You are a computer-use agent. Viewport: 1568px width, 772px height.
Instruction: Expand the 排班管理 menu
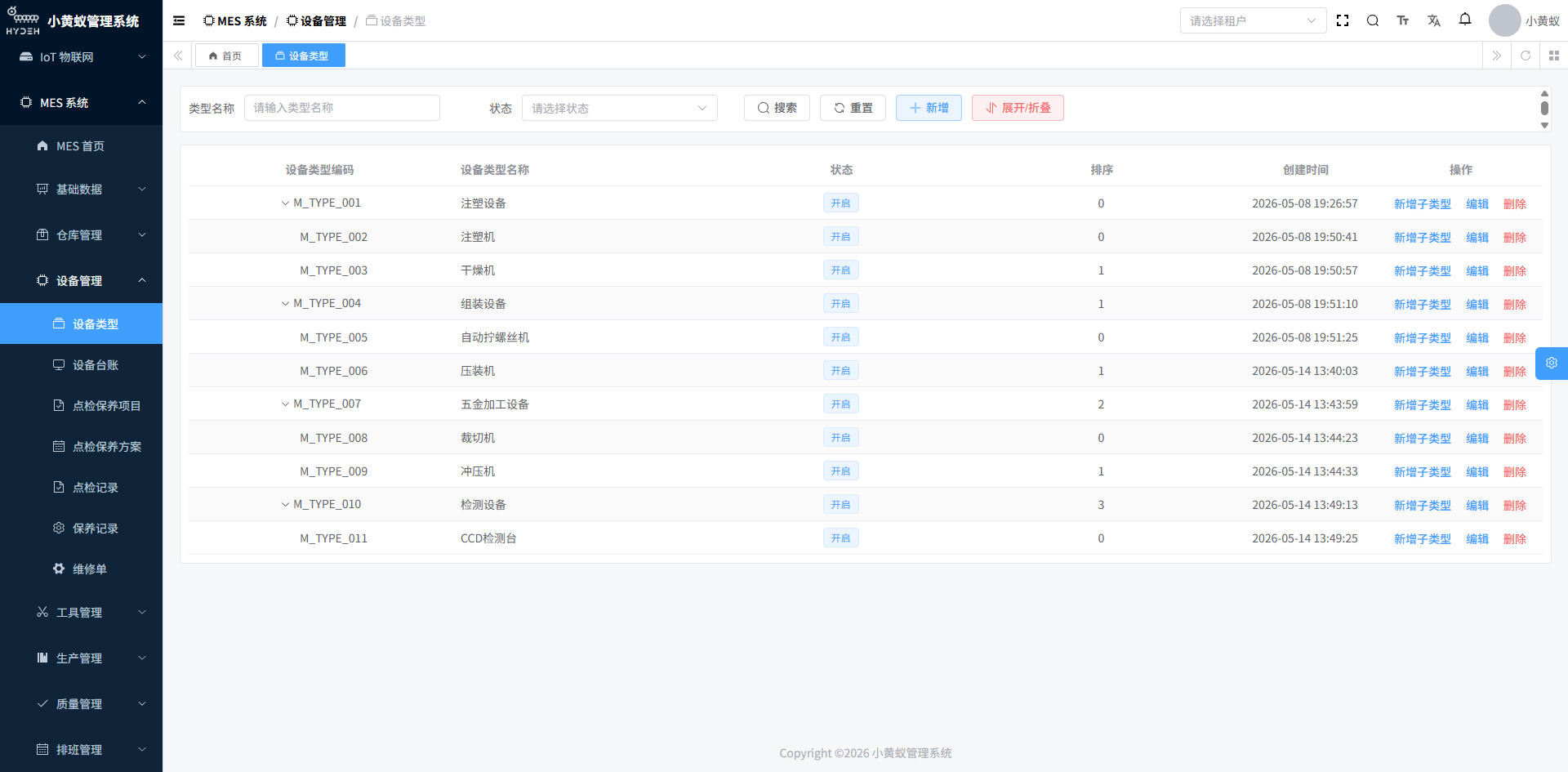(82, 750)
